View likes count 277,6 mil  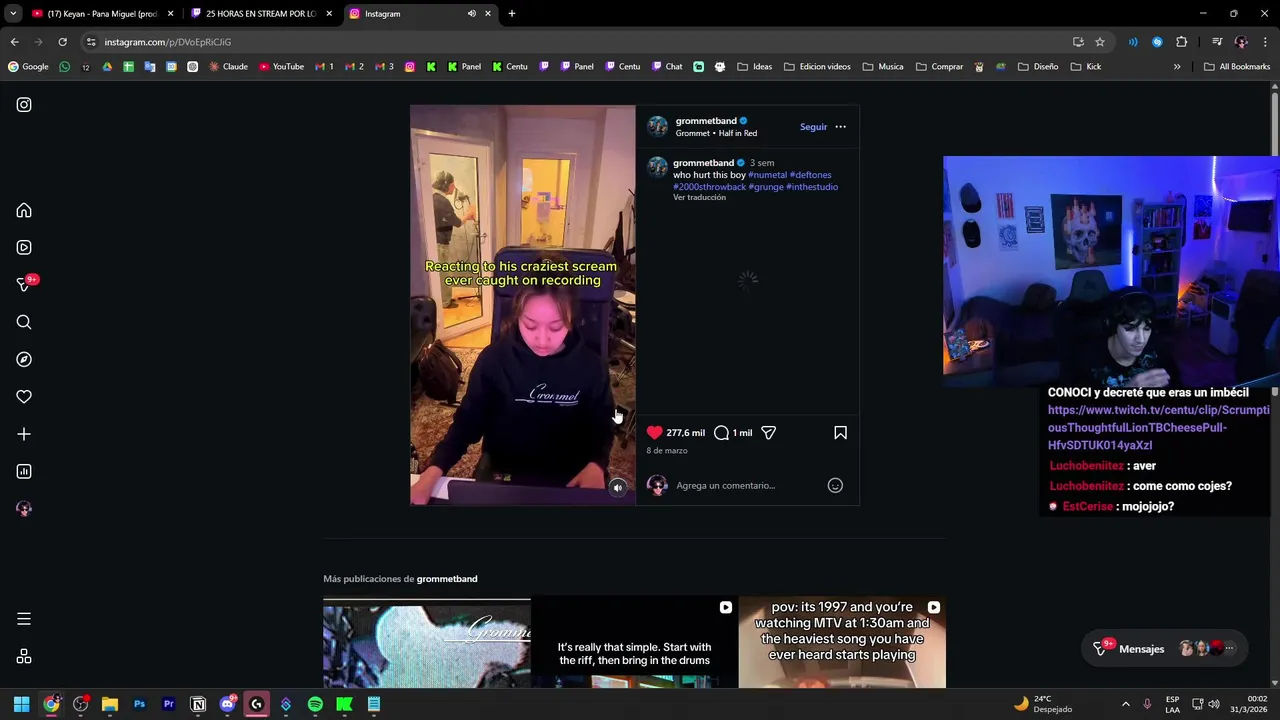click(x=686, y=433)
